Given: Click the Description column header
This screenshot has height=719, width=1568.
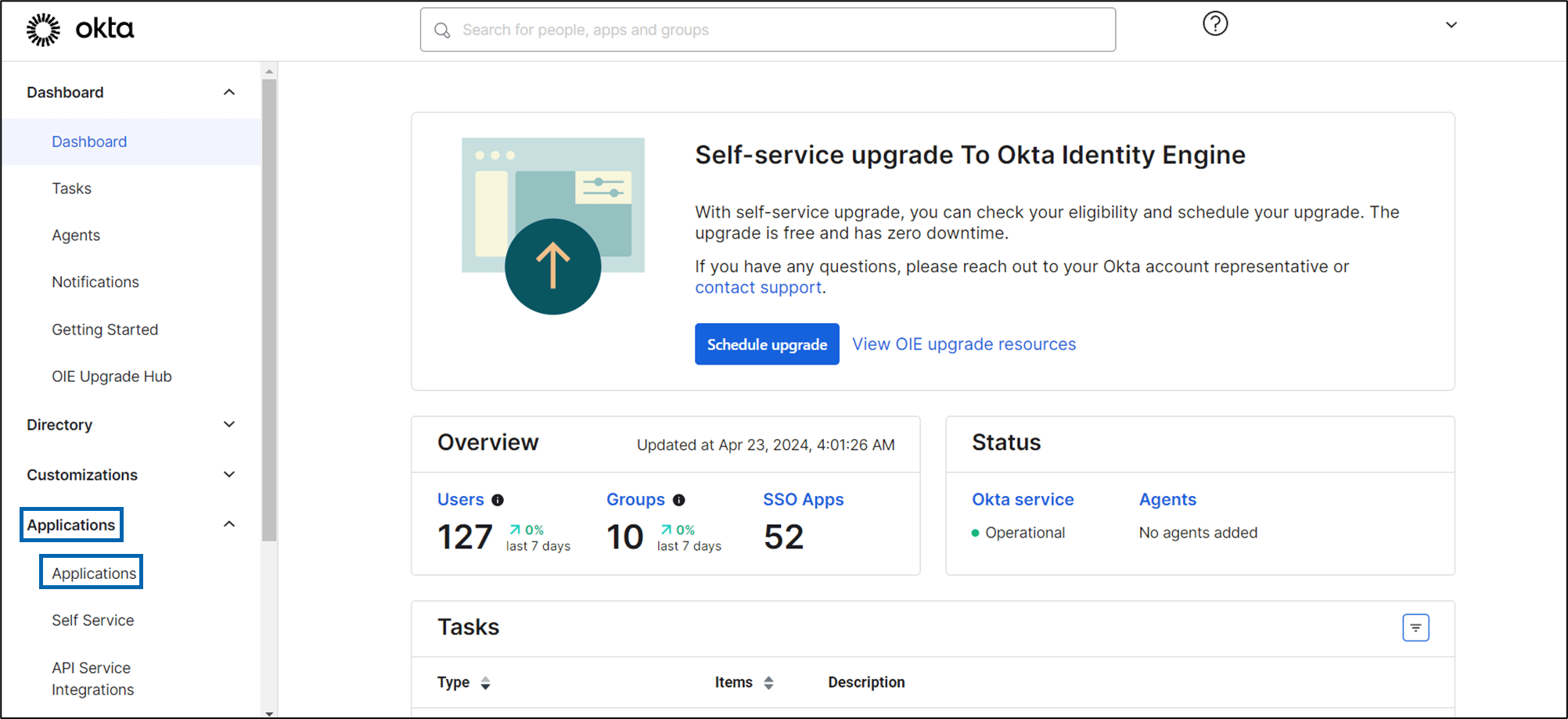Looking at the screenshot, I should [x=866, y=682].
